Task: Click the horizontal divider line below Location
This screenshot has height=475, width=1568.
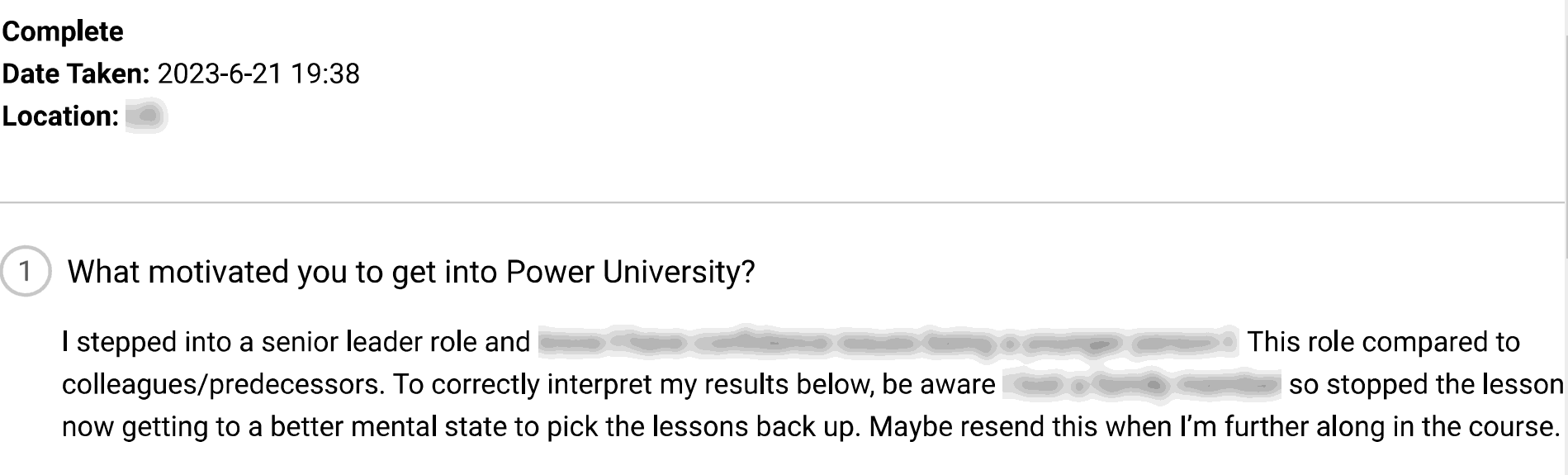Action: (x=784, y=202)
